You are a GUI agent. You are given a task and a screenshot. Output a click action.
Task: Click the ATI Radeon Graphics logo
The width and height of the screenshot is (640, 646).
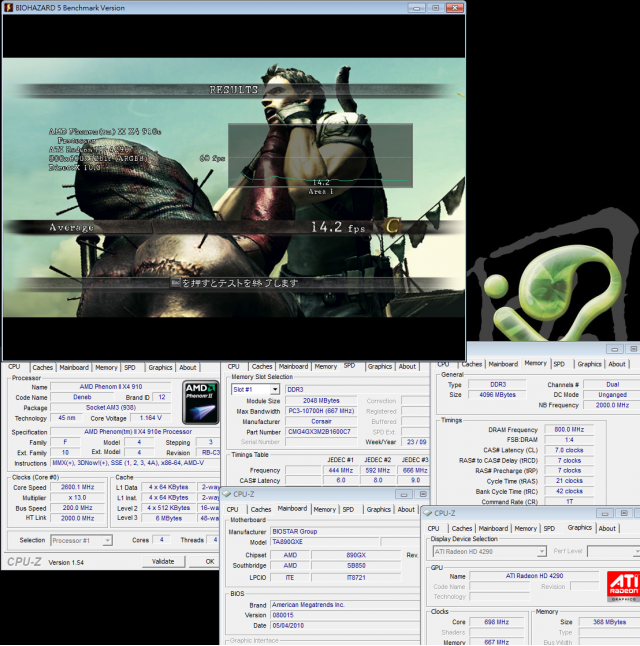click(624, 586)
